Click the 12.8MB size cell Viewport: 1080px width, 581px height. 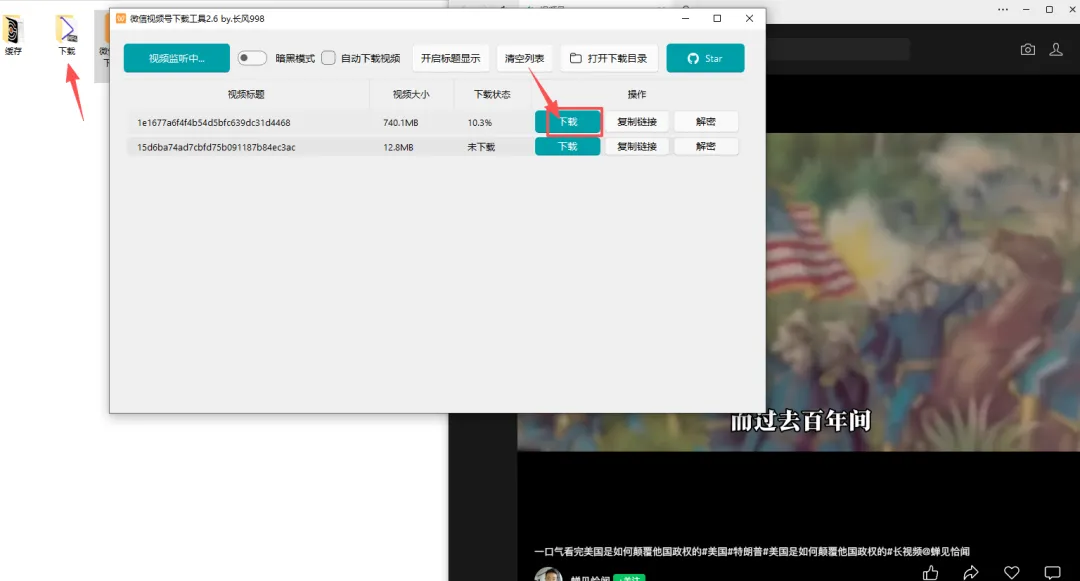click(398, 147)
